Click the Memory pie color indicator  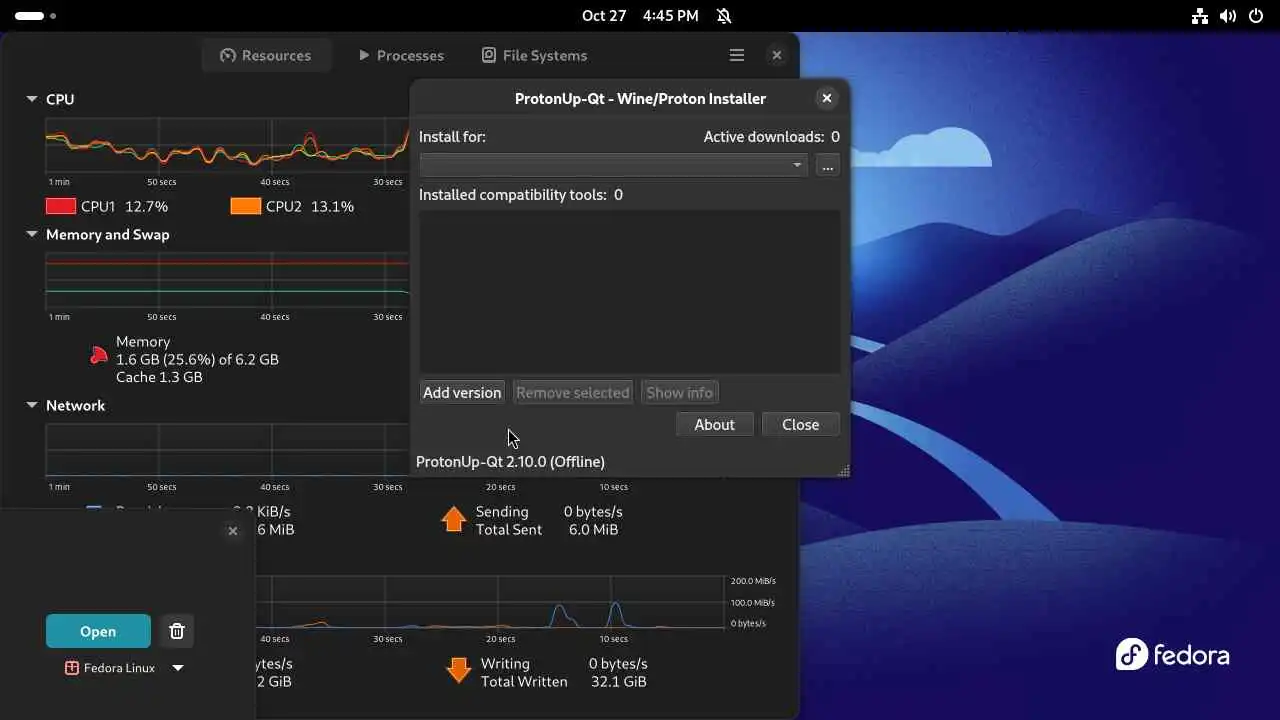point(98,355)
